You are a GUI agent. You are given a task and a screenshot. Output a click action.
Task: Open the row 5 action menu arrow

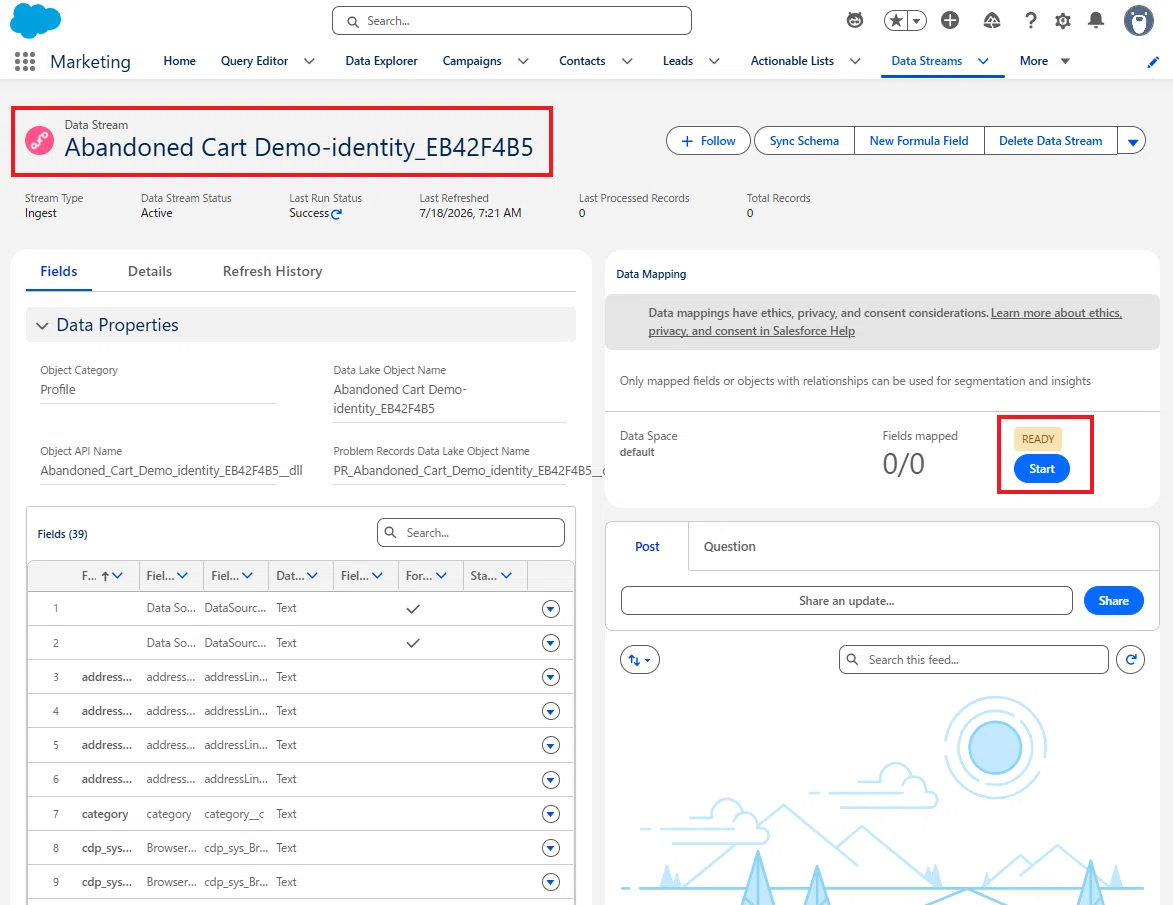pos(551,746)
